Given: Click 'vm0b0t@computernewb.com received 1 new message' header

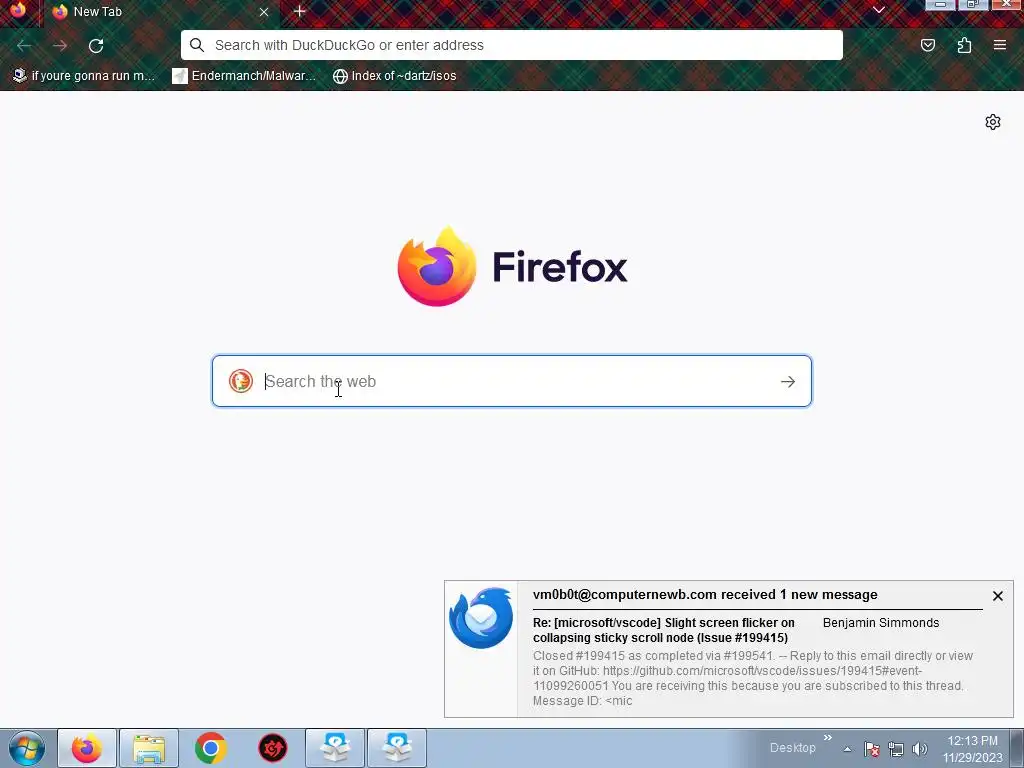Looking at the screenshot, I should 705,594.
